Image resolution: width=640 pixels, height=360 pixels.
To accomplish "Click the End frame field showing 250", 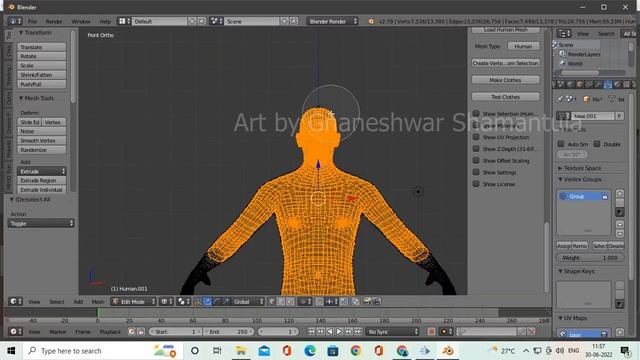I will pos(229,331).
